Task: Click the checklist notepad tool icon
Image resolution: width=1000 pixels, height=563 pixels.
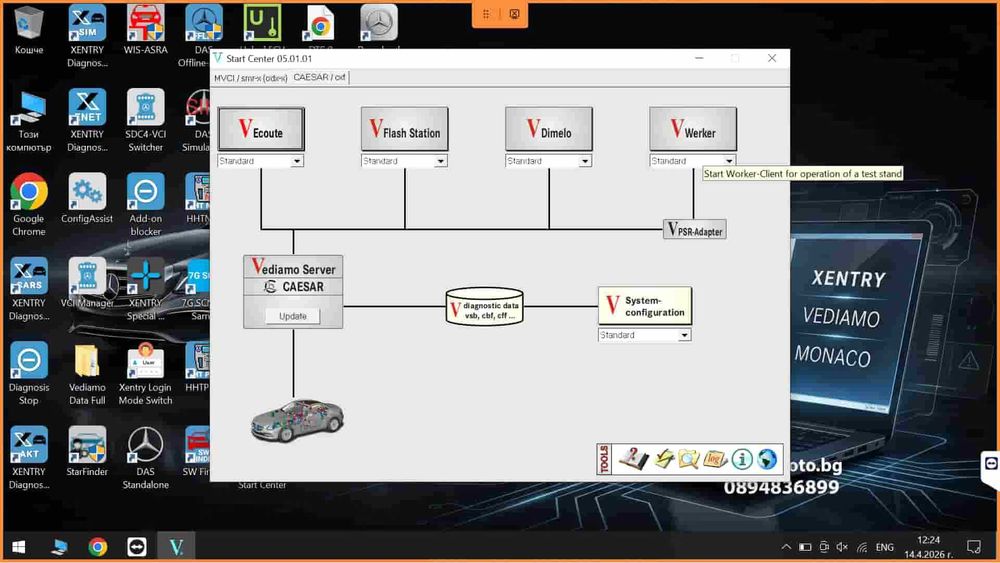Action: pos(665,458)
